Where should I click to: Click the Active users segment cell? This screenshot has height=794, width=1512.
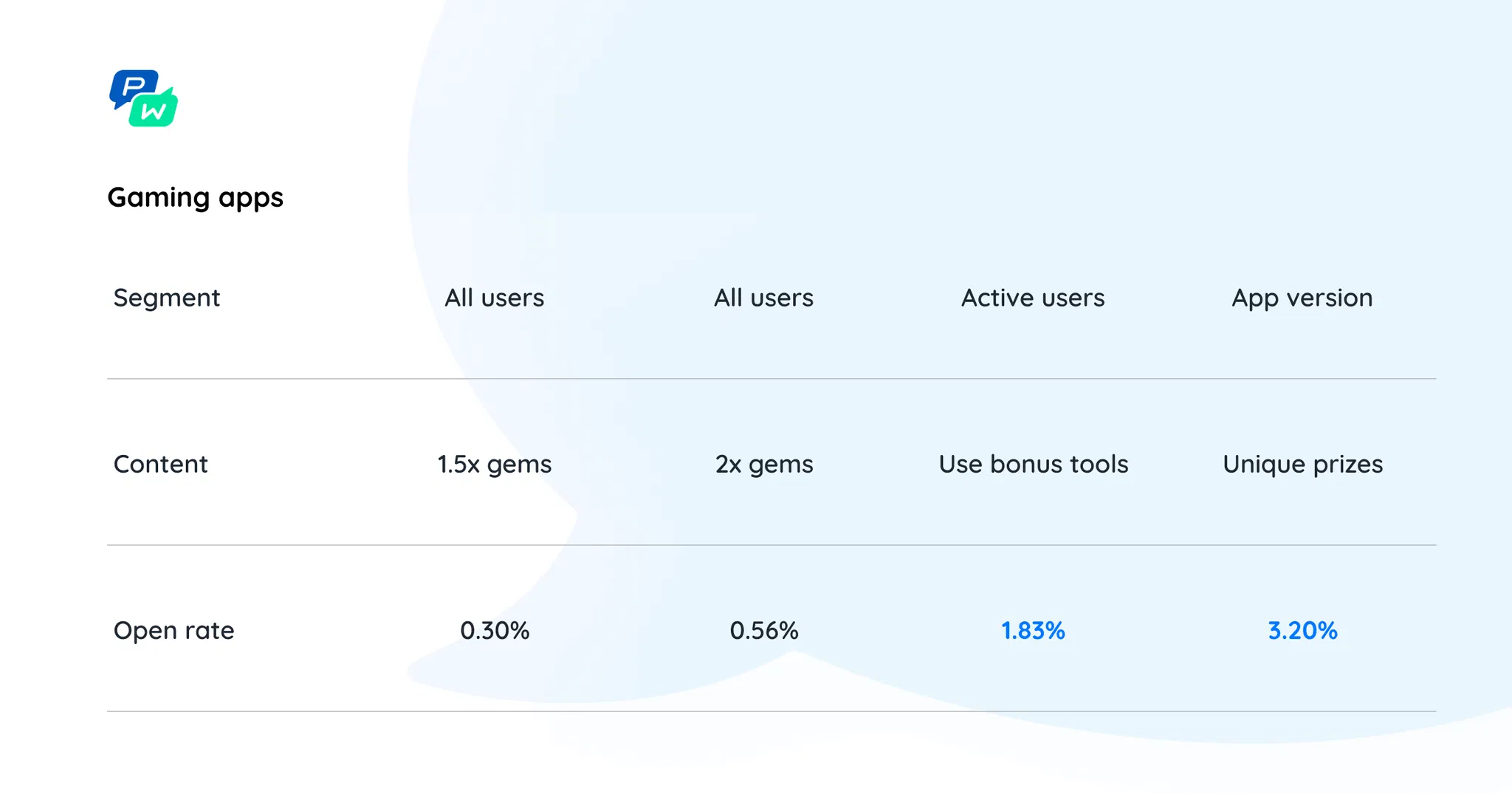[1033, 298]
